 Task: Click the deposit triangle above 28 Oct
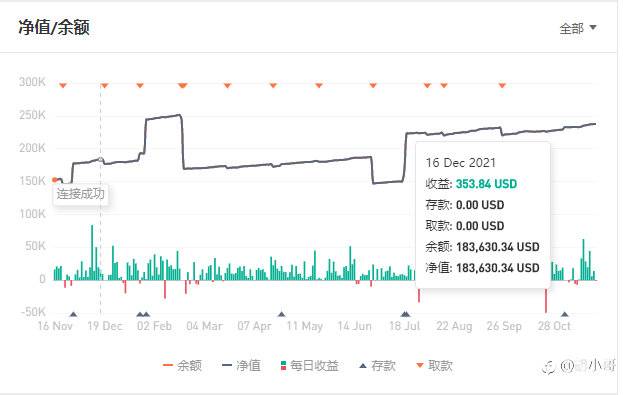pos(565,314)
